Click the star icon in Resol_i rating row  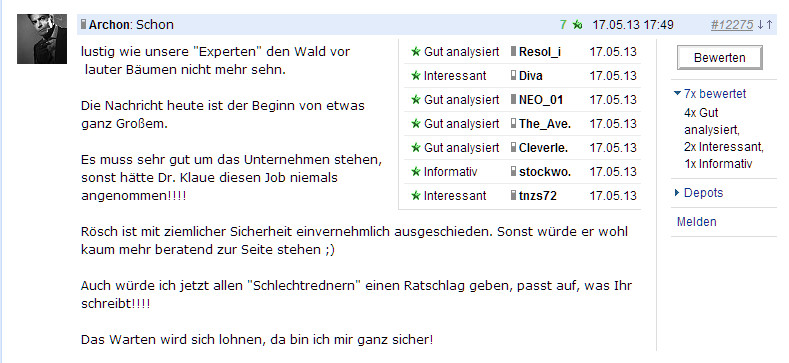(416, 51)
